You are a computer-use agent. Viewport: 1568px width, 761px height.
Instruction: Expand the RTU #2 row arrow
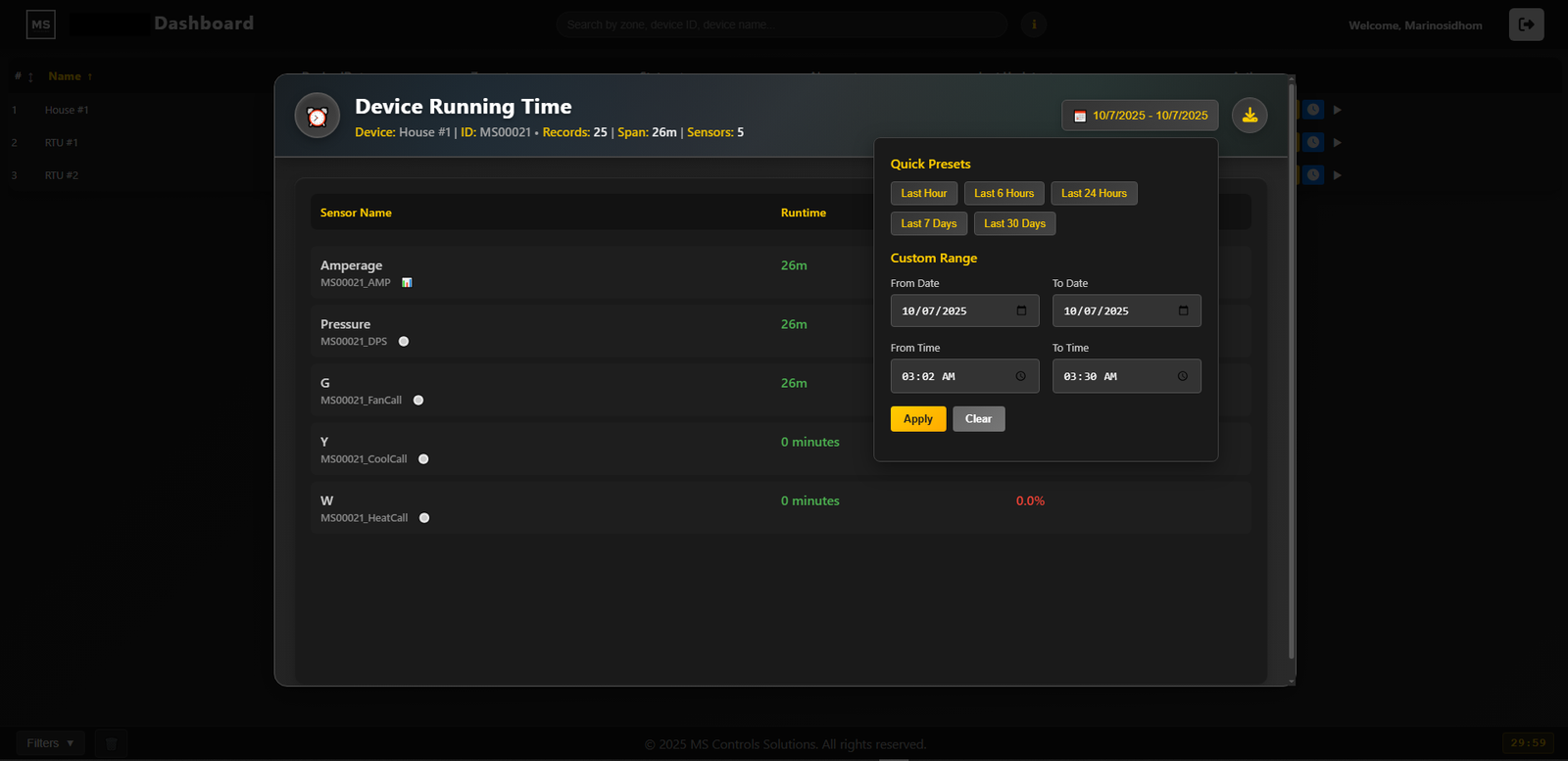[1337, 175]
